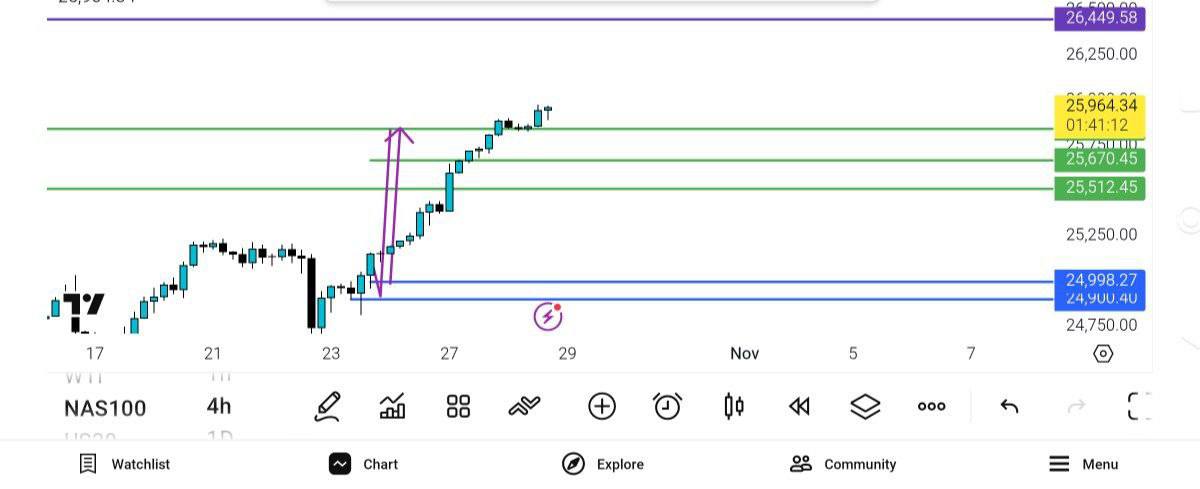Click the purple lightning event marker
Image resolution: width=1200 pixels, height=489 pixels.
point(547,317)
